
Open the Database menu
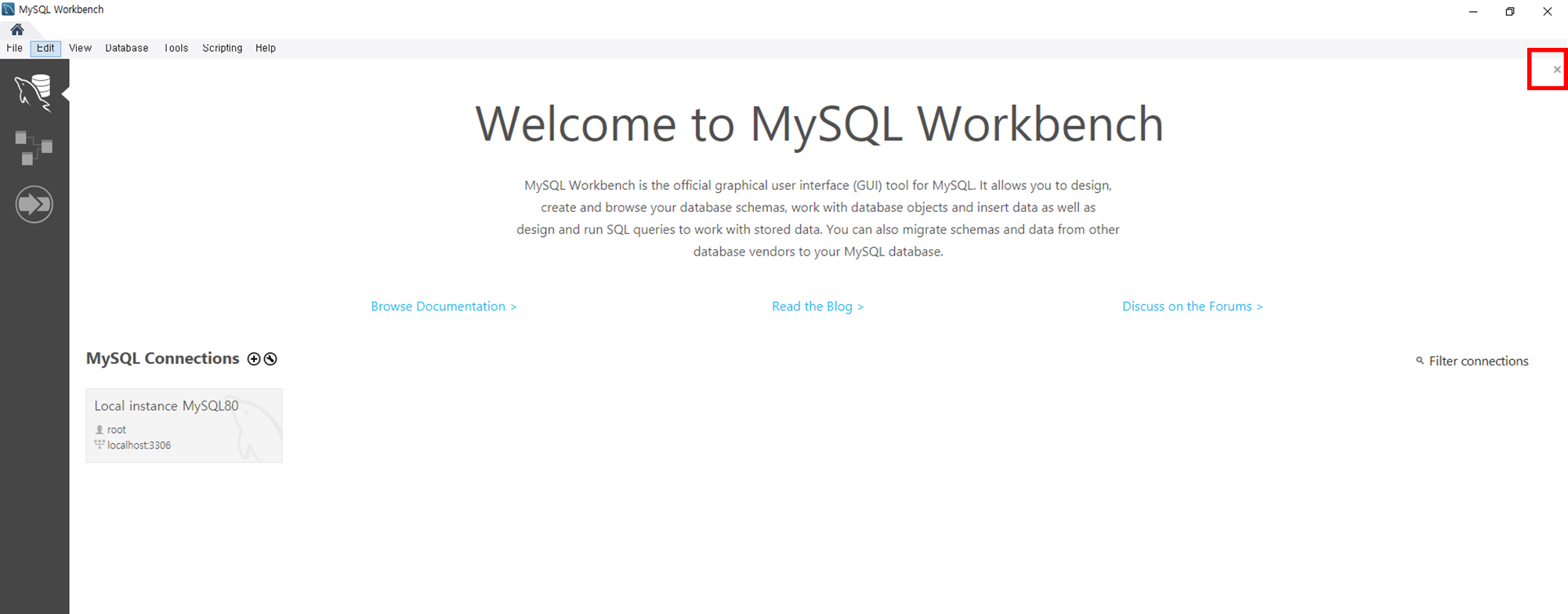click(x=126, y=48)
